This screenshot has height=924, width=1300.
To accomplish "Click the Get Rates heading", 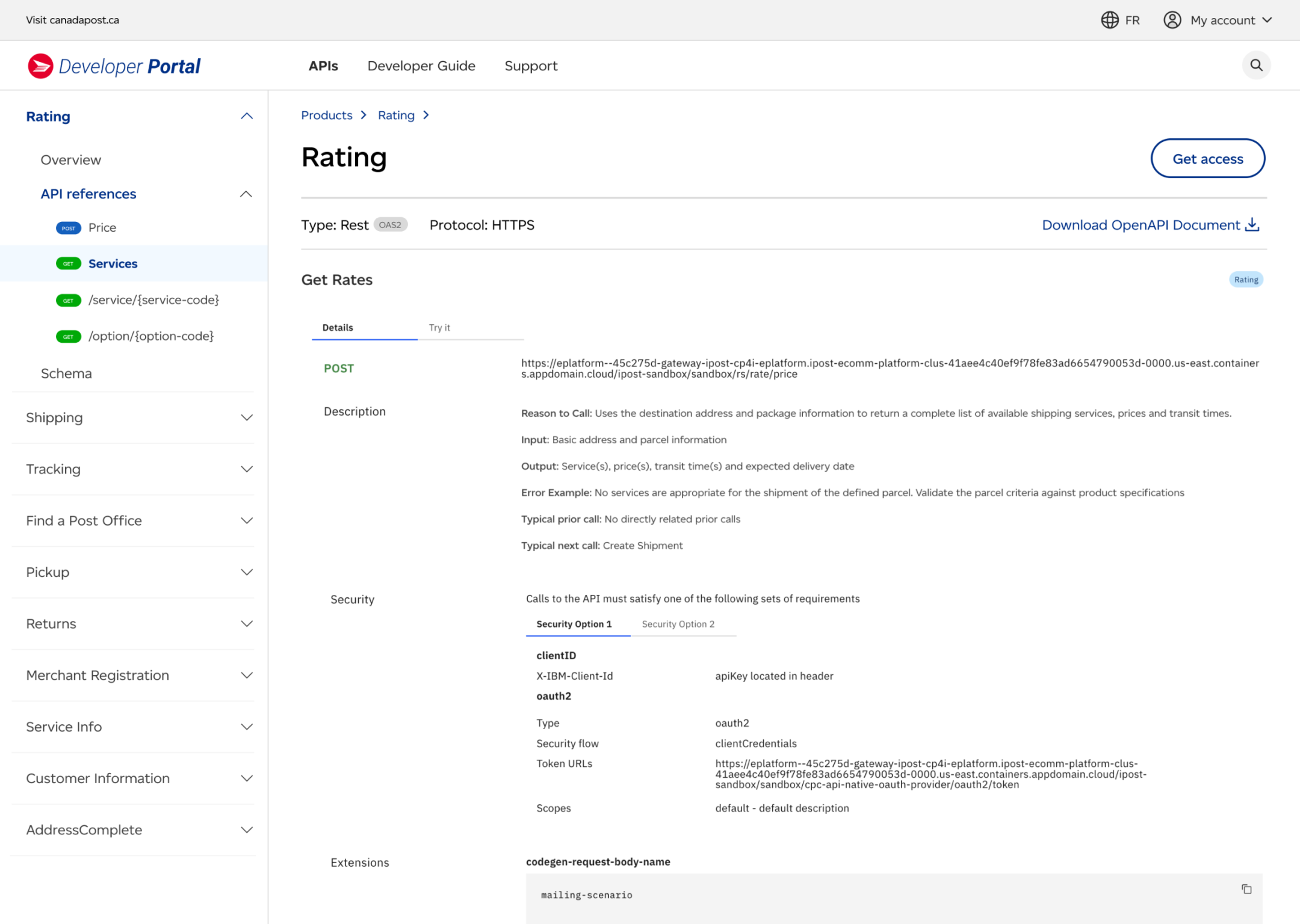I will pyautogui.click(x=337, y=280).
